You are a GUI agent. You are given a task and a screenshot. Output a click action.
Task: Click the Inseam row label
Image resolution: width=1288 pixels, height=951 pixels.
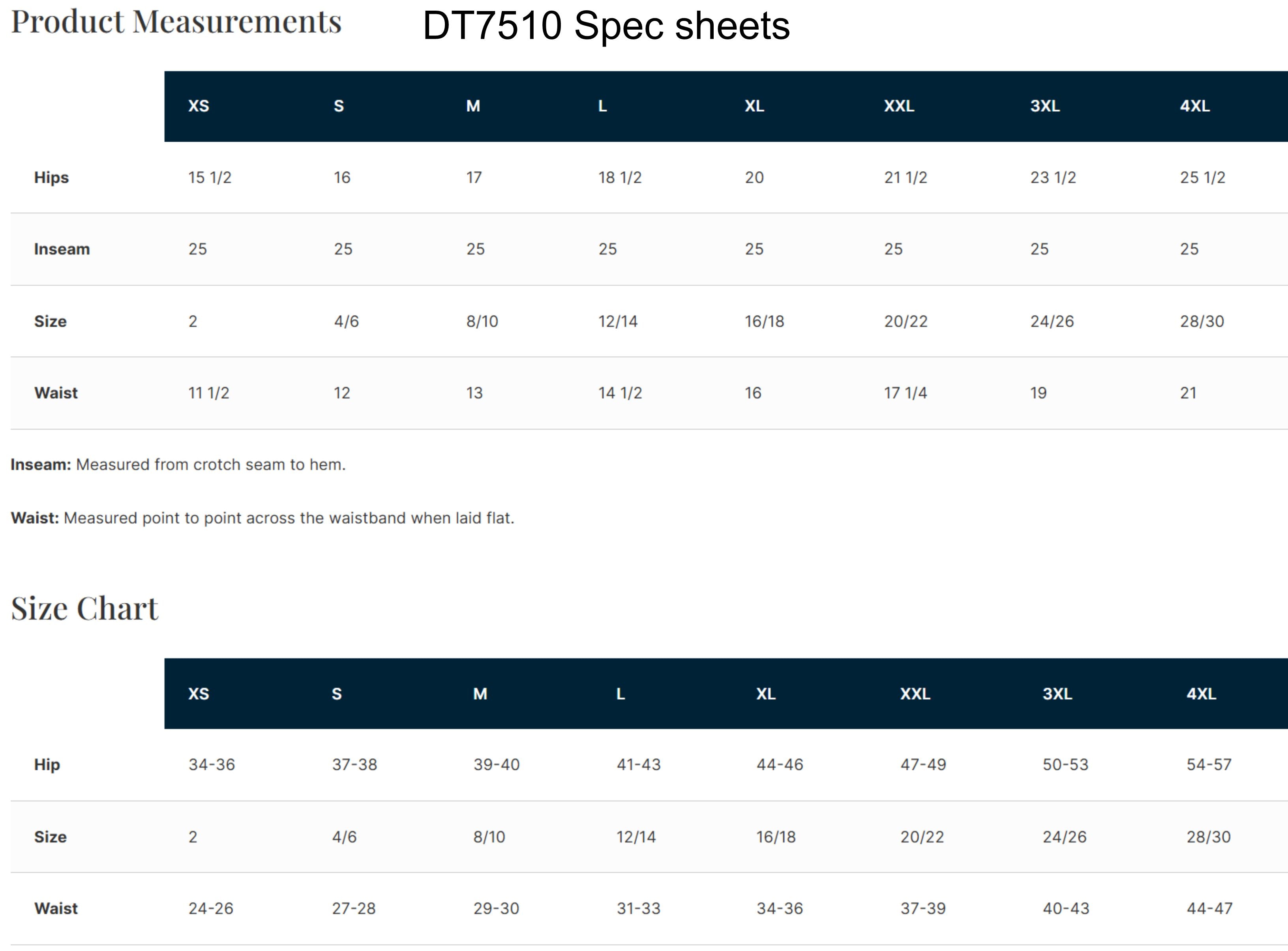point(62,249)
